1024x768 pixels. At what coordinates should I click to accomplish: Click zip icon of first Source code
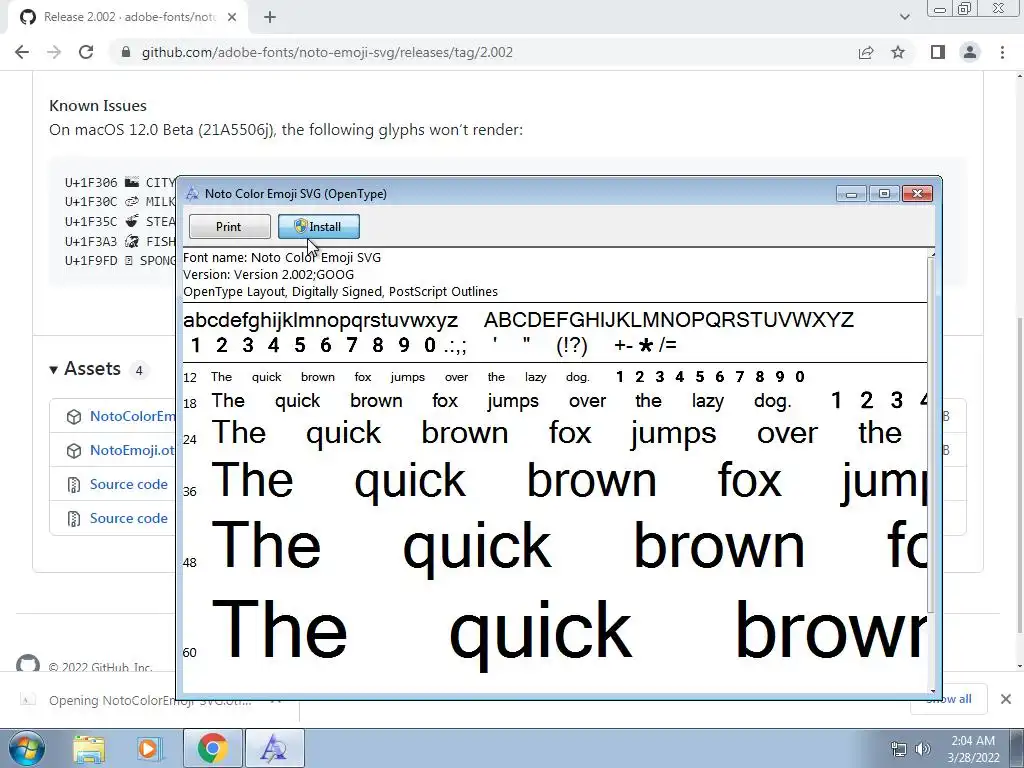(x=74, y=485)
